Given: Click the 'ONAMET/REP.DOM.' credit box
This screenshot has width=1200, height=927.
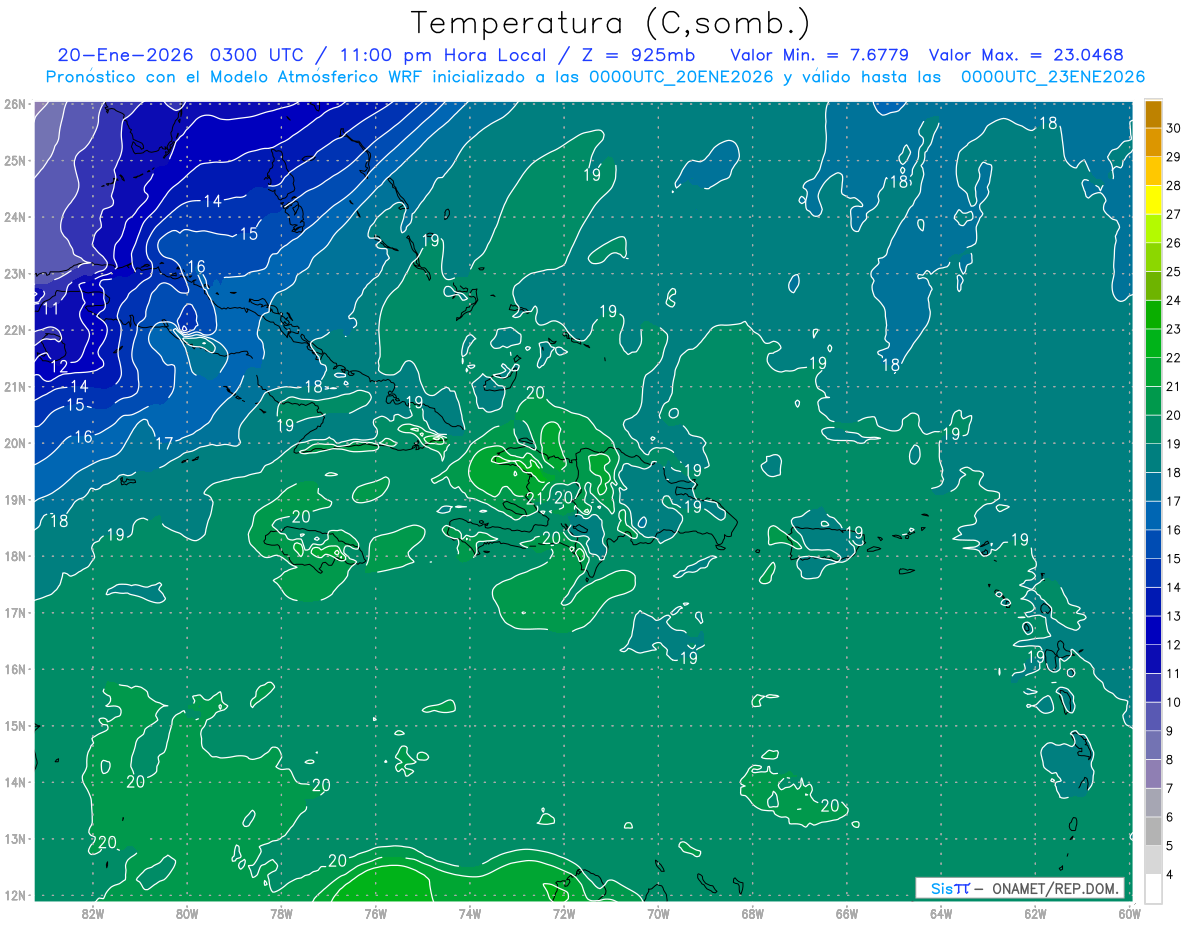Looking at the screenshot, I should pyautogui.click(x=1019, y=888).
